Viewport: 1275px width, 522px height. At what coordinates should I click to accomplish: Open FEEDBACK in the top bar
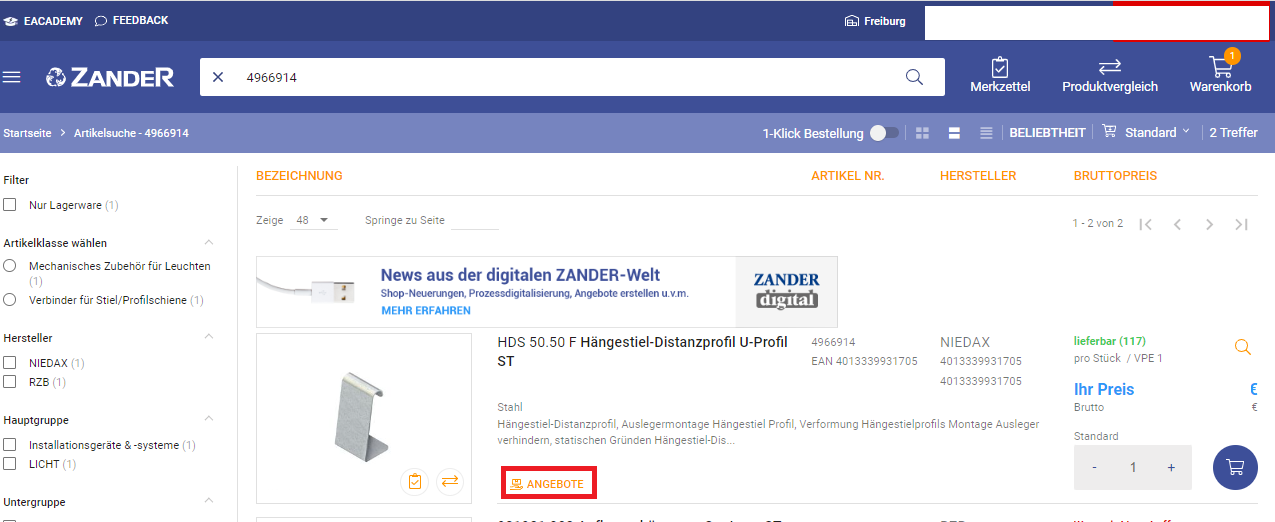[131, 21]
